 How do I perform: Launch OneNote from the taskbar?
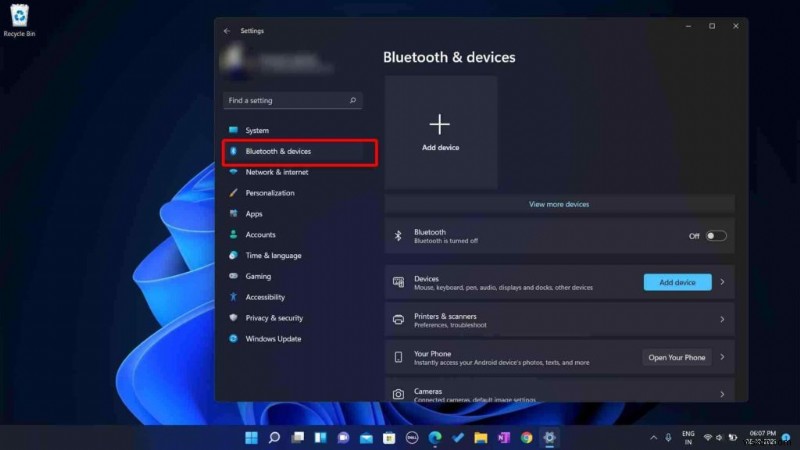pos(504,437)
